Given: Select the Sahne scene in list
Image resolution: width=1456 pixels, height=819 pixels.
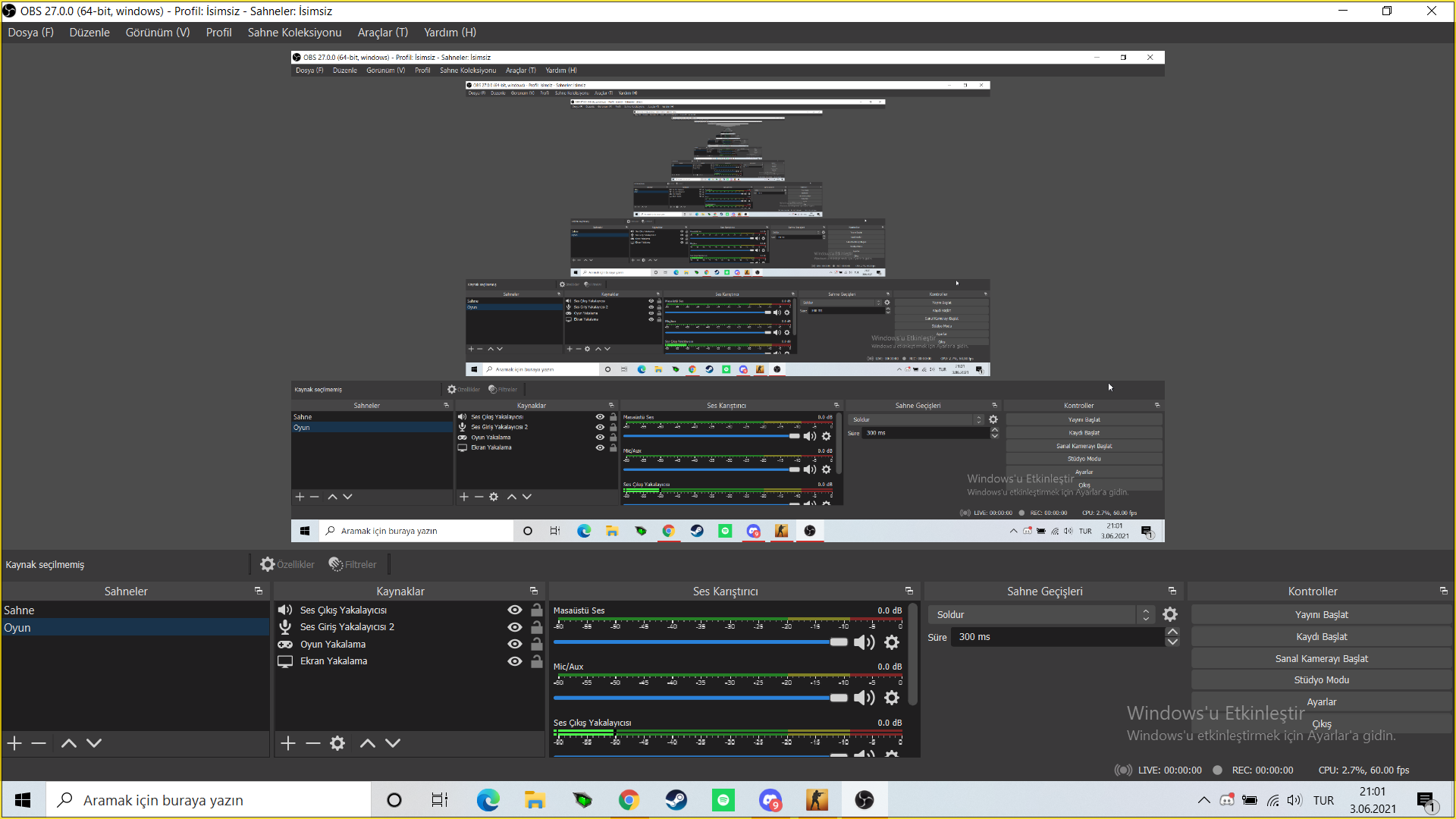Looking at the screenshot, I should click(x=19, y=610).
